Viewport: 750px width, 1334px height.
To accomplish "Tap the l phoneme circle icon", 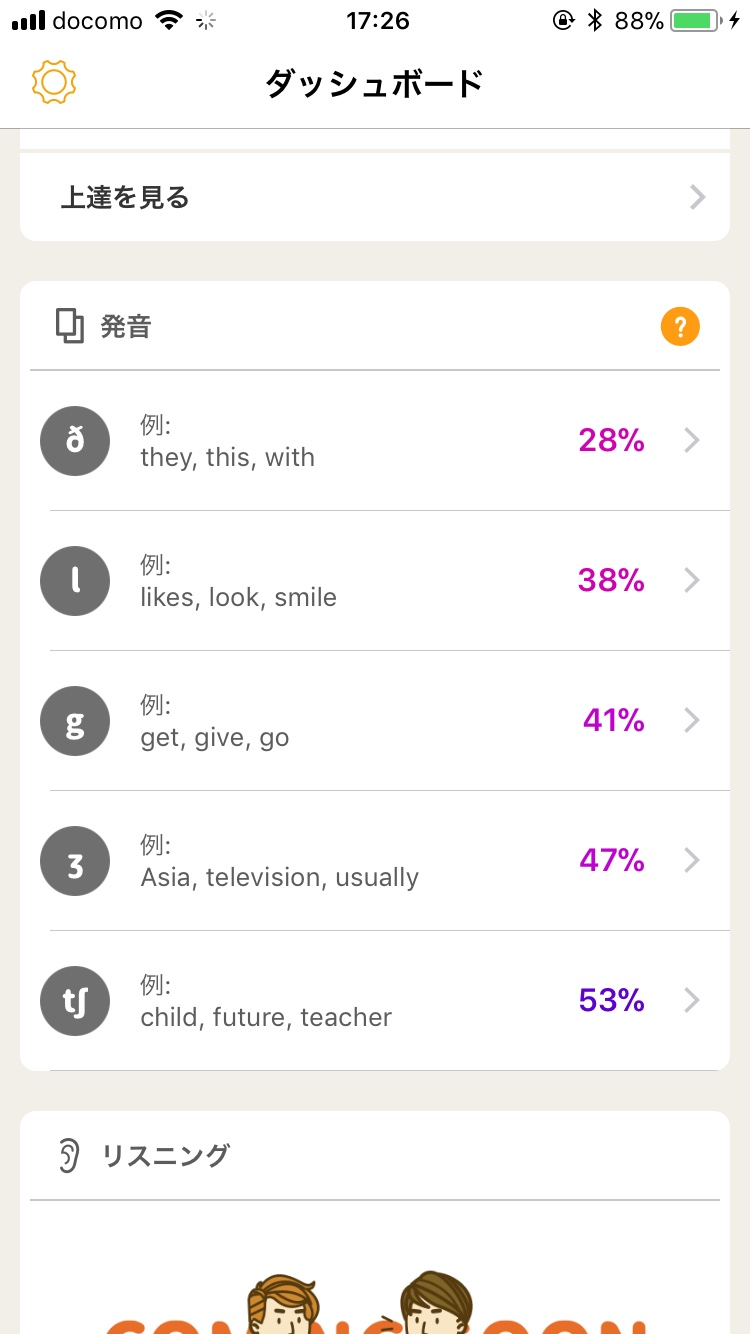I will [x=75, y=581].
